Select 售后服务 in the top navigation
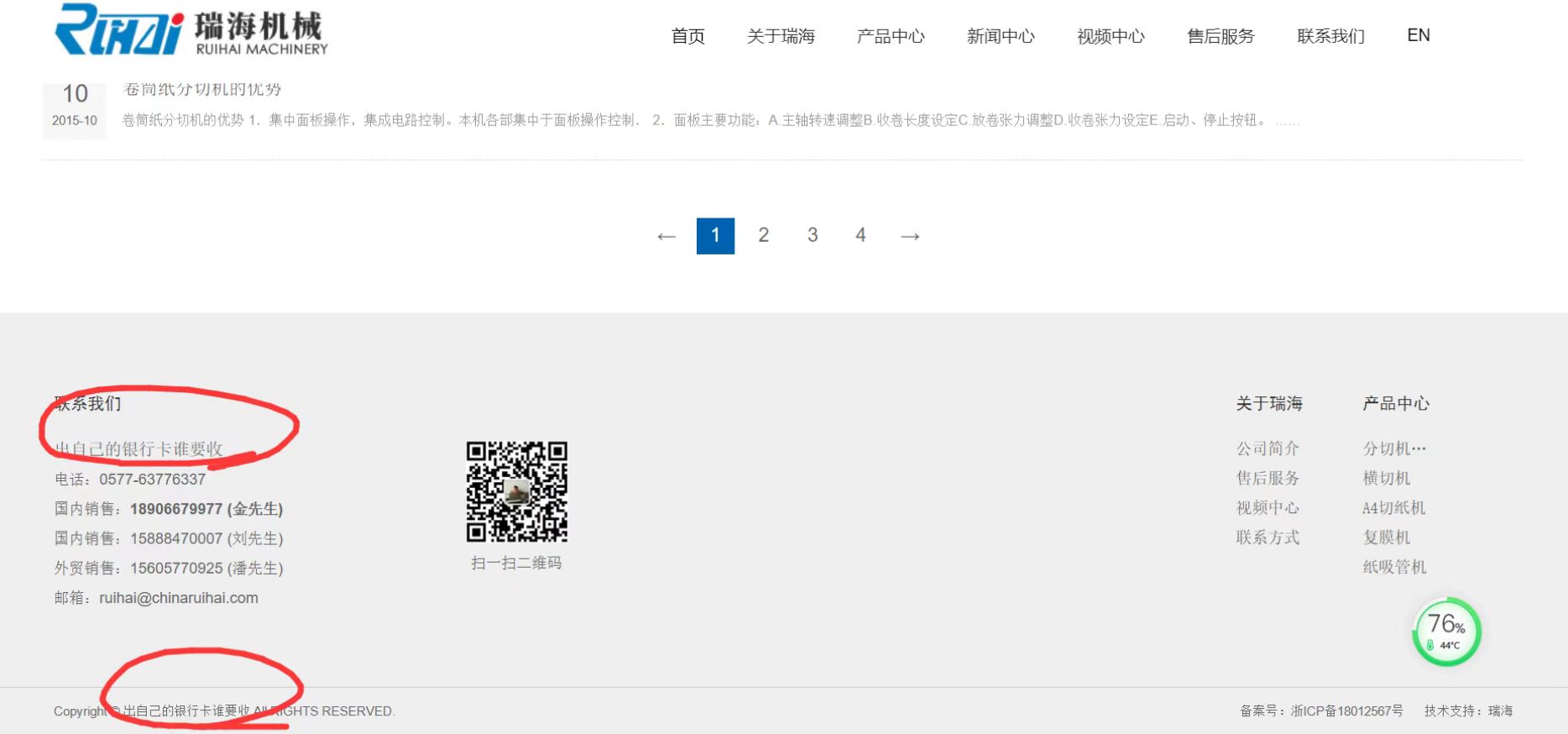The height and width of the screenshot is (734, 1568). tap(1220, 36)
